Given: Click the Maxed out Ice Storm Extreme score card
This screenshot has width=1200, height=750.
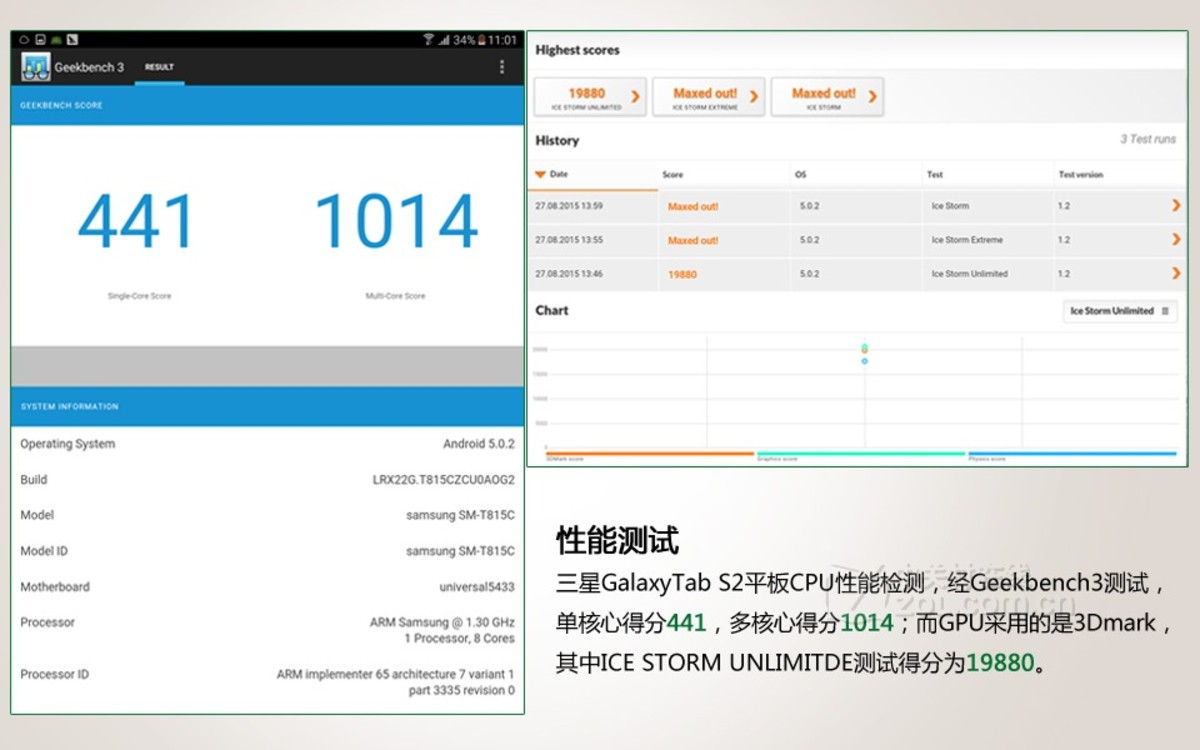Looking at the screenshot, I should (709, 96).
